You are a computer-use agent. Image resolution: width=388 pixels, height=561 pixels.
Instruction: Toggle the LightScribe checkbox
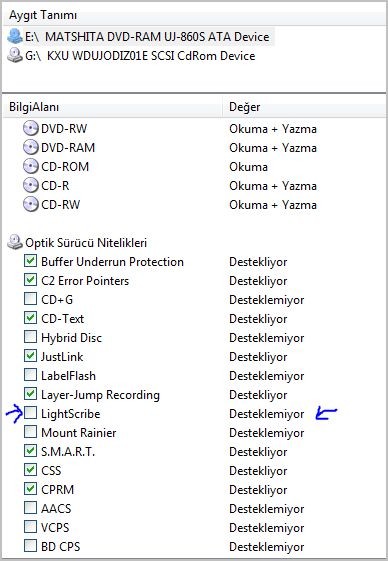click(x=30, y=413)
